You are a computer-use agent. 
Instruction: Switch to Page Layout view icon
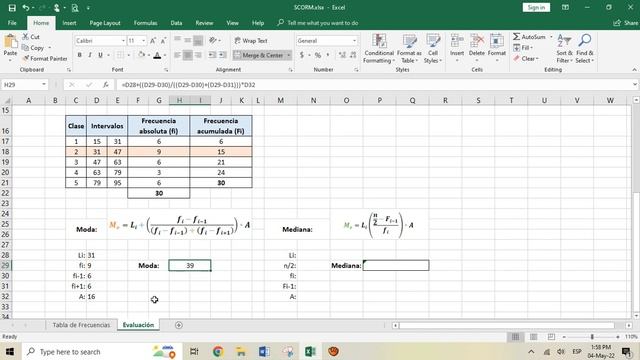533,337
